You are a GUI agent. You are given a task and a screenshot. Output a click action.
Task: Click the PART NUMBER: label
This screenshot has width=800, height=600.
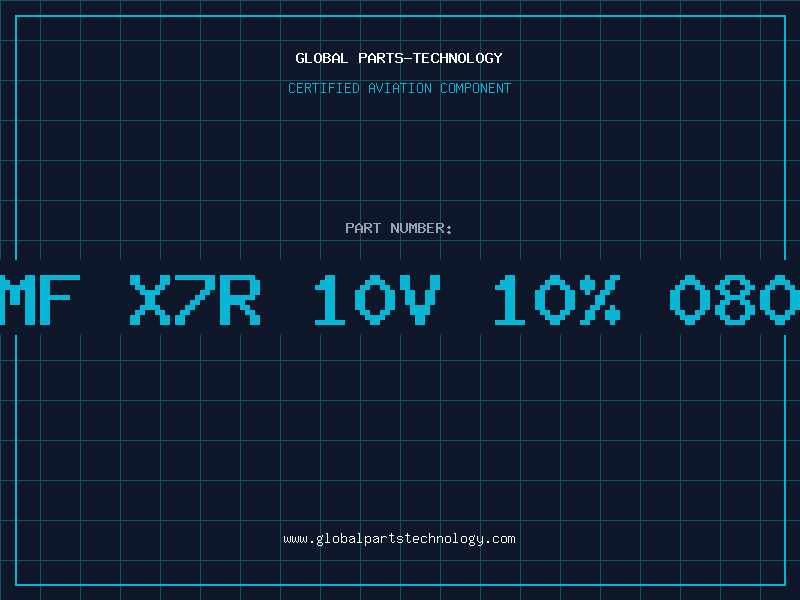pos(399,228)
